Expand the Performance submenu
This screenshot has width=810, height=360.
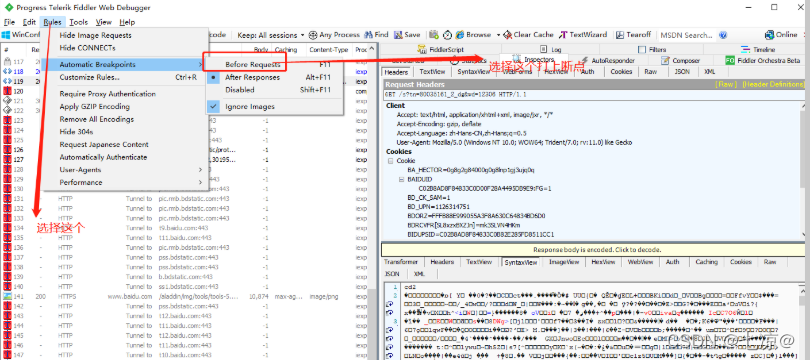126,182
